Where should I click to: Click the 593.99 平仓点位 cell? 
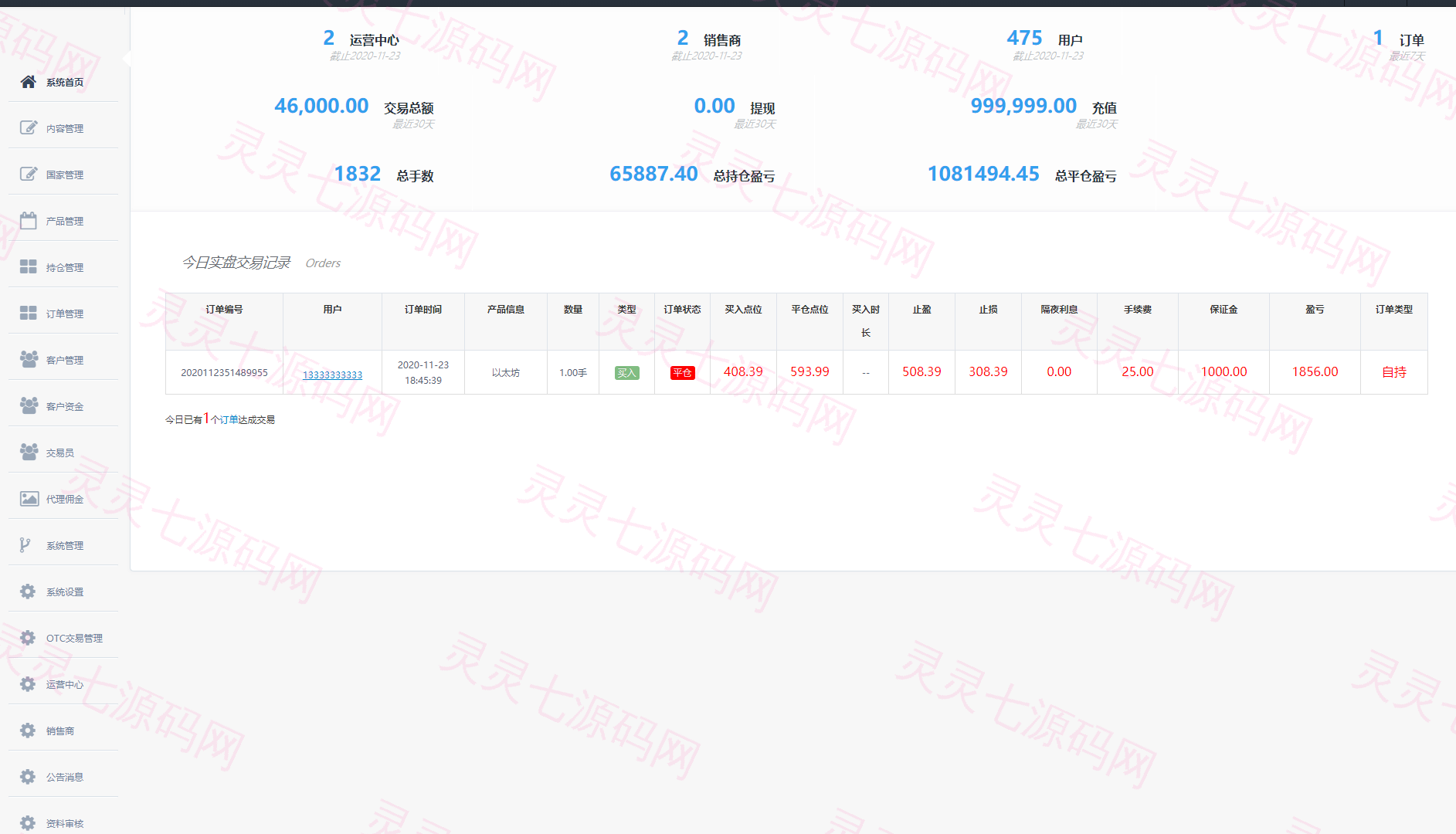coord(809,371)
